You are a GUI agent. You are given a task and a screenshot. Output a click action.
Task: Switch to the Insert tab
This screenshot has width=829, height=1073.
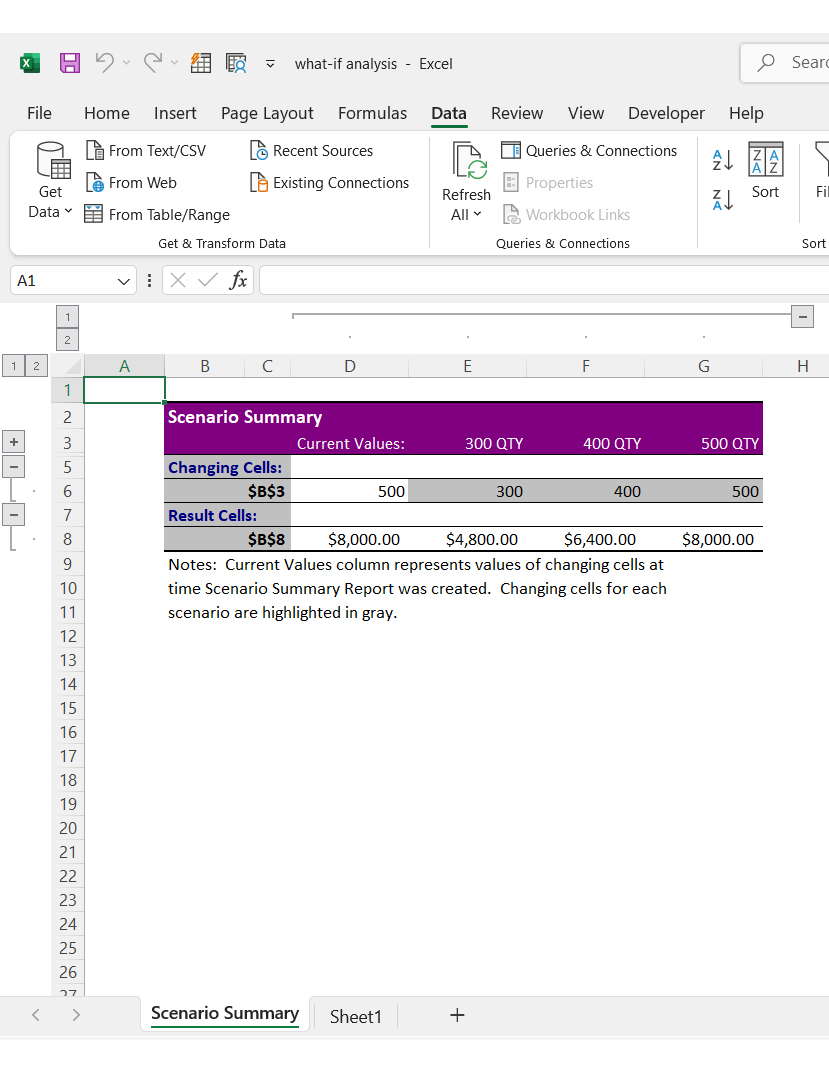pyautogui.click(x=175, y=113)
